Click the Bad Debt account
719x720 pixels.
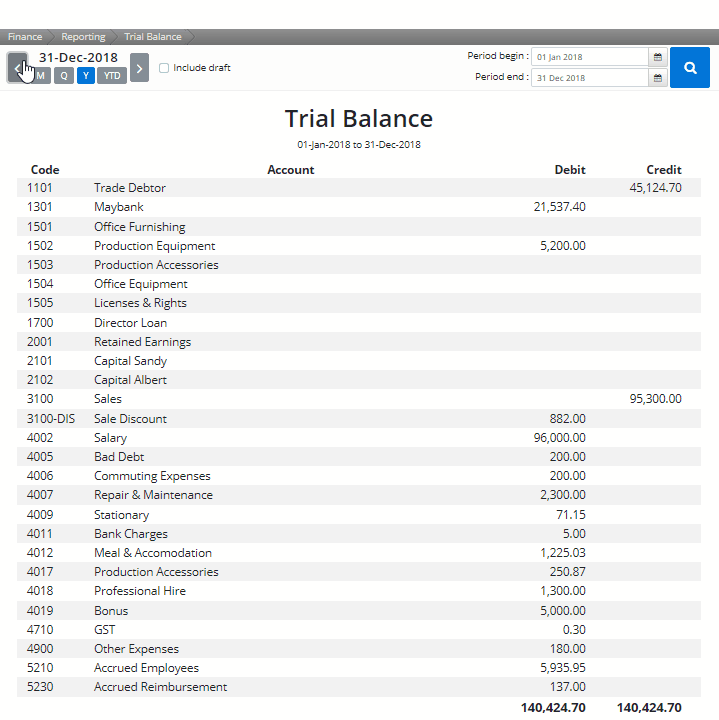point(119,457)
